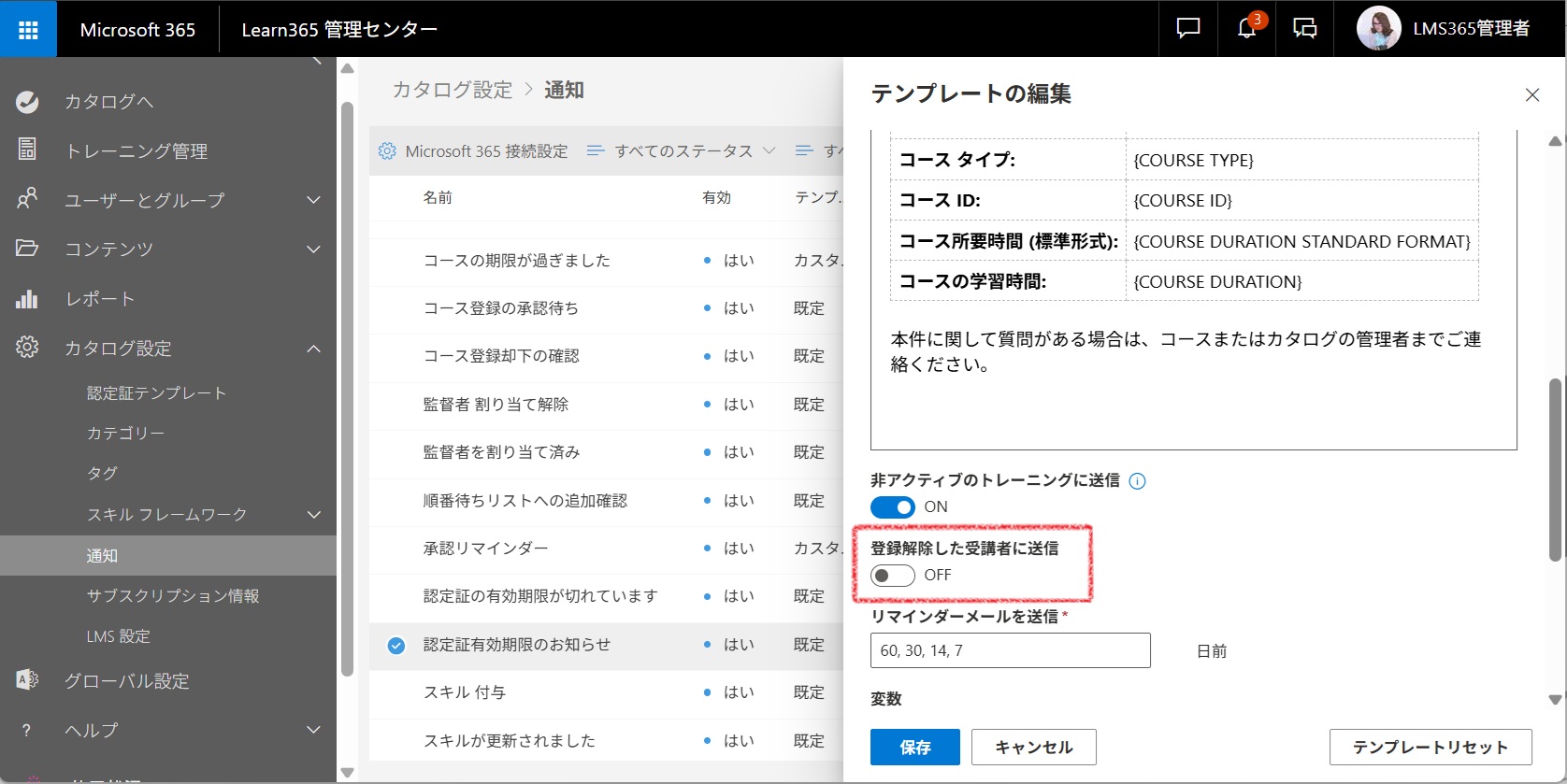Open すべてのステータス filter dropdown
This screenshot has width=1567, height=784.
pos(681,150)
